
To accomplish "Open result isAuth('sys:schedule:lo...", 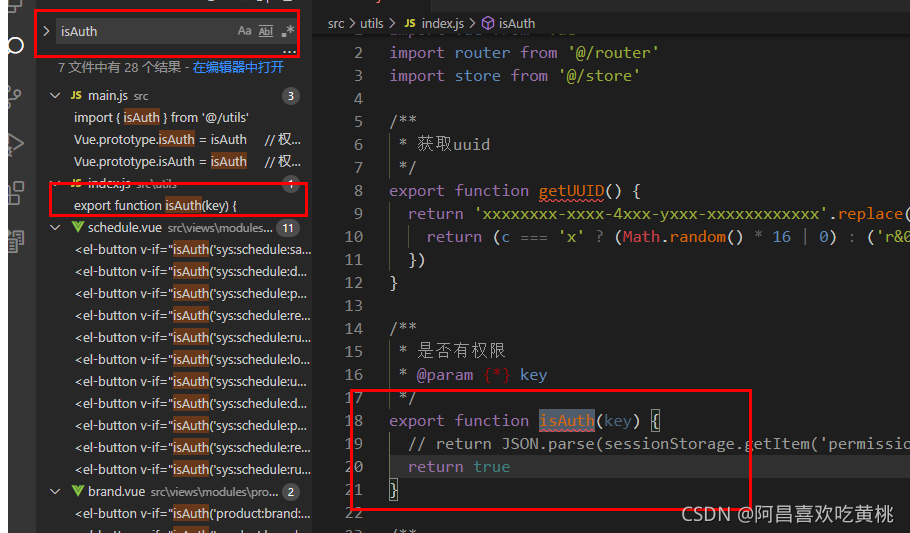I will (x=193, y=360).
